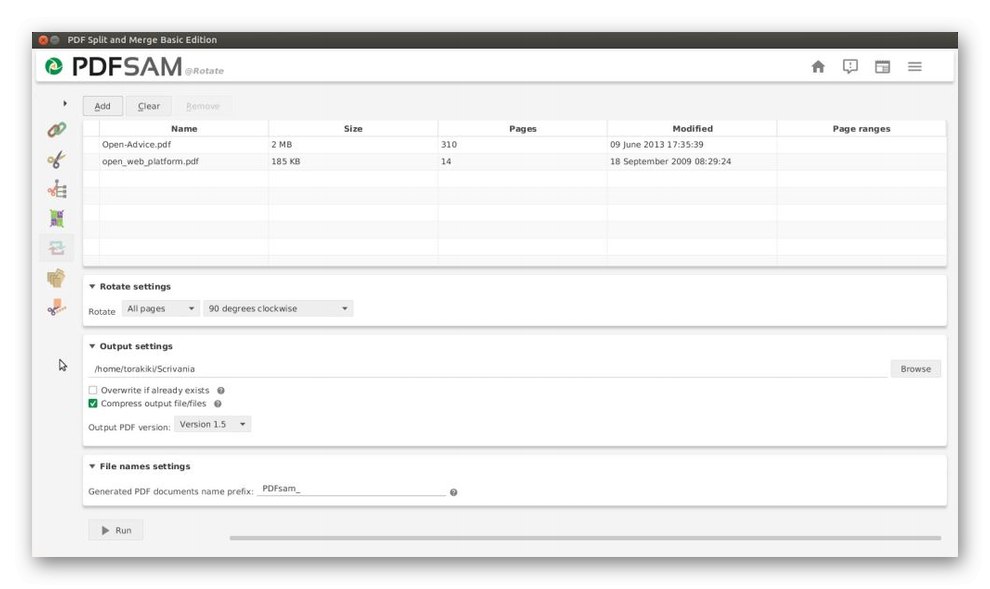The width and height of the screenshot is (990, 589).
Task: Minimize the PDF Split and Merge window
Action: click(55, 40)
